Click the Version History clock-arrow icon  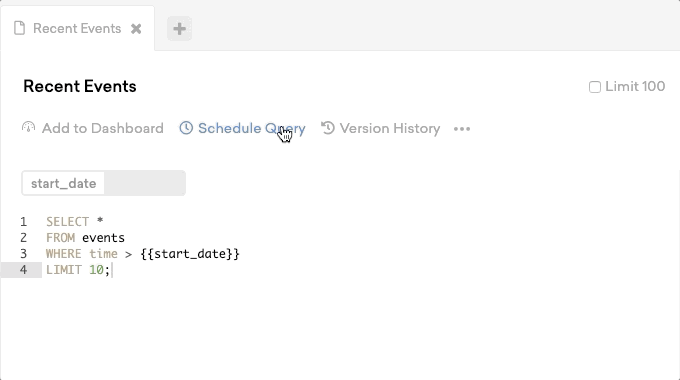328,128
